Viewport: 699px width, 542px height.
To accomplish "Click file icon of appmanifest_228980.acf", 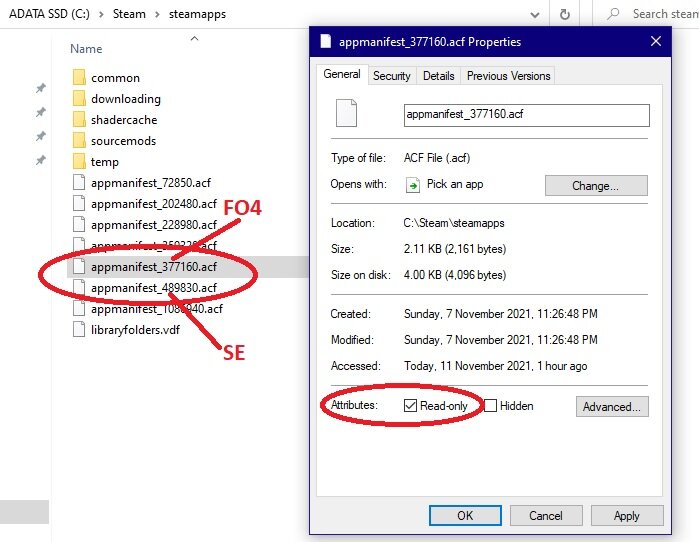I will (x=79, y=224).
